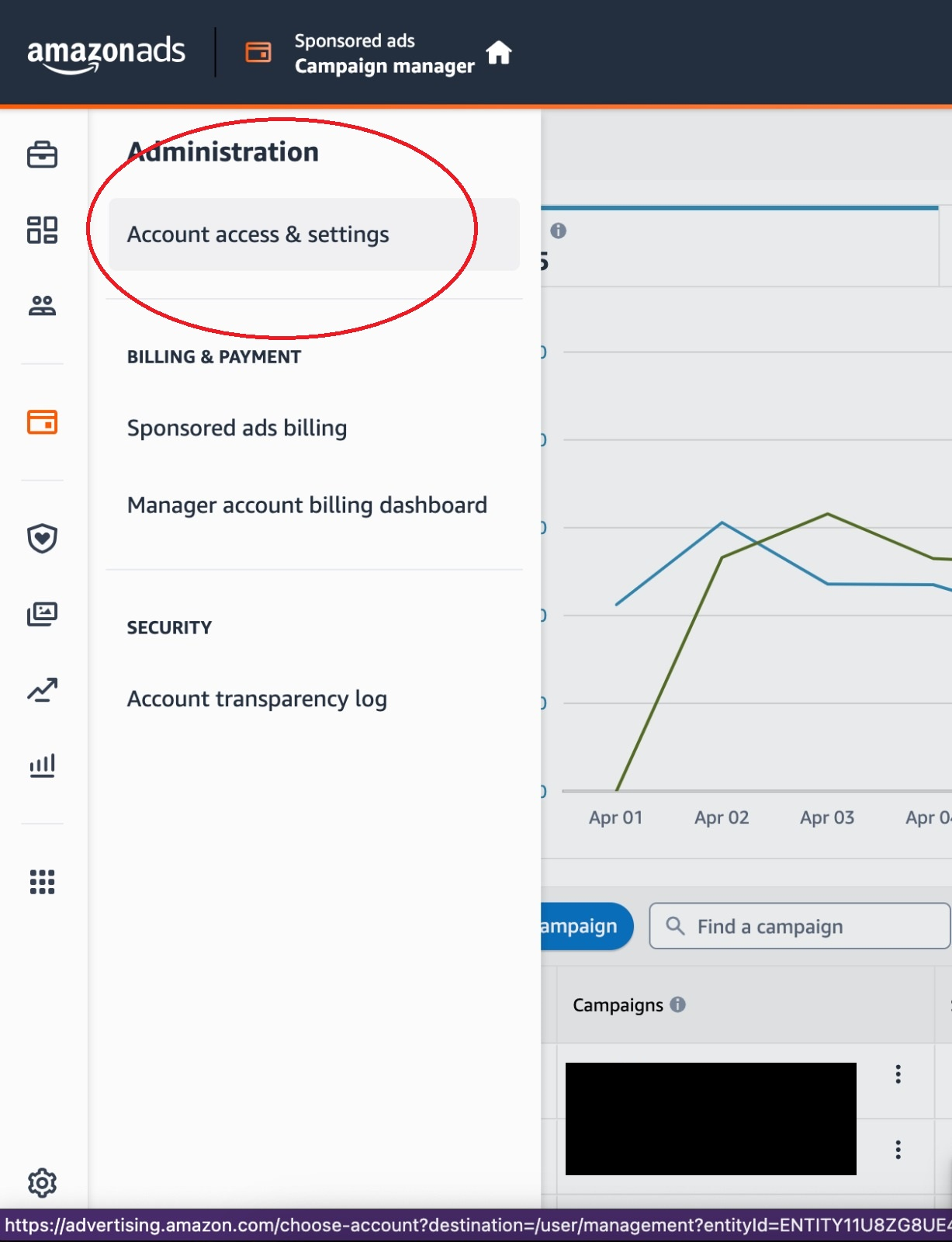
Task: Click the search magnifier in Find a campaign
Action: click(676, 926)
